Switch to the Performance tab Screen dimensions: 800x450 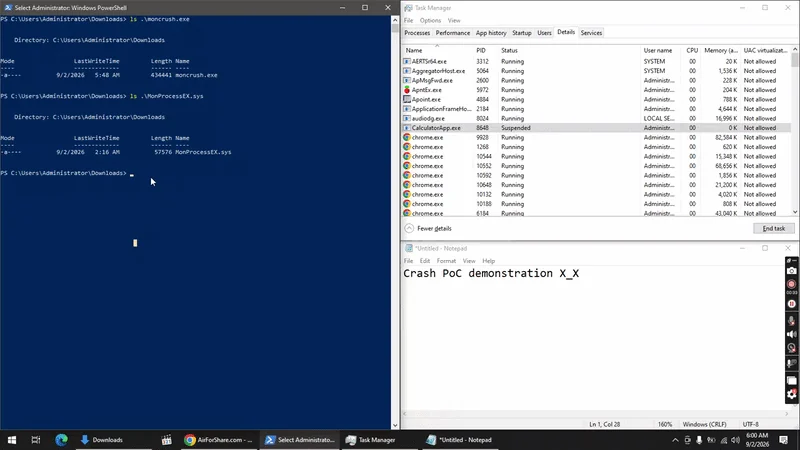coord(453,33)
